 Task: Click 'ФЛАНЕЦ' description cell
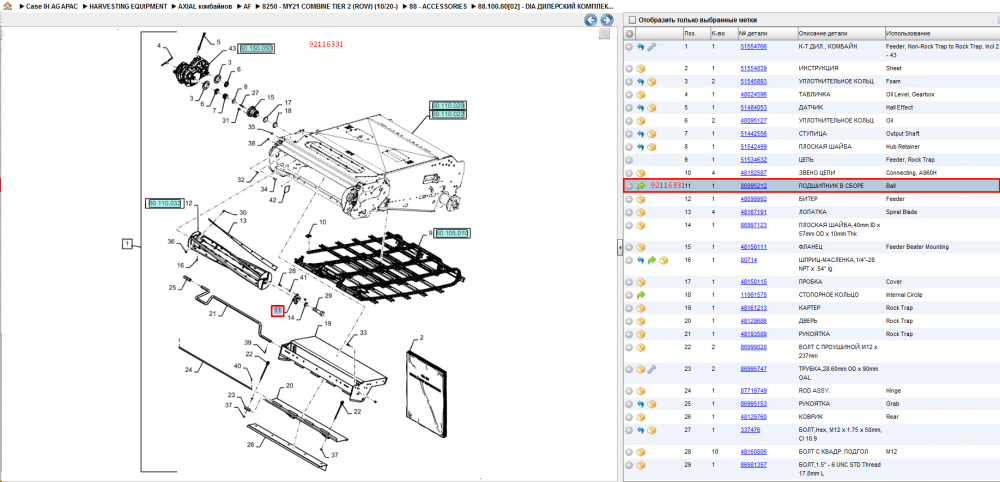pyautogui.click(x=811, y=247)
